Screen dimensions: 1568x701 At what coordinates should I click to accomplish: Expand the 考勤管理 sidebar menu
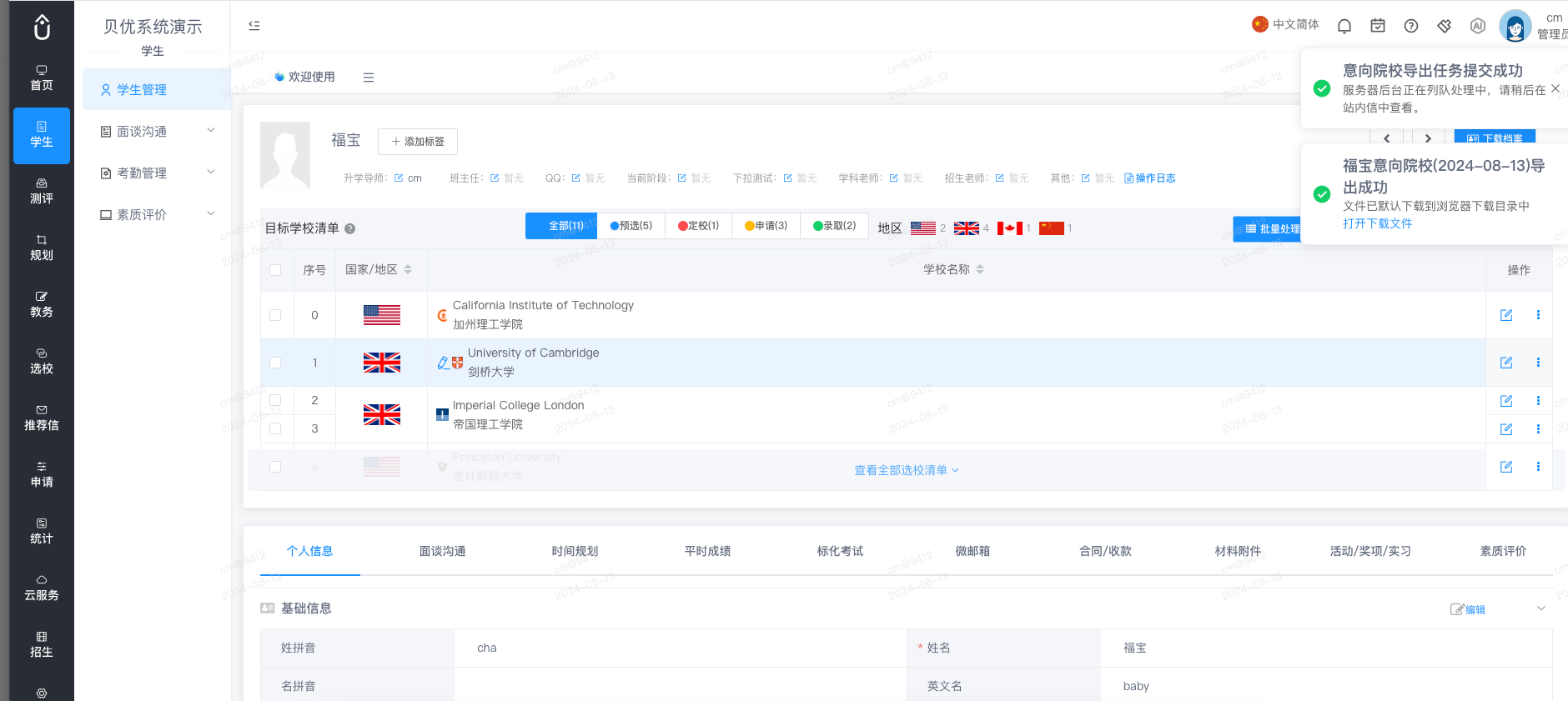point(157,173)
